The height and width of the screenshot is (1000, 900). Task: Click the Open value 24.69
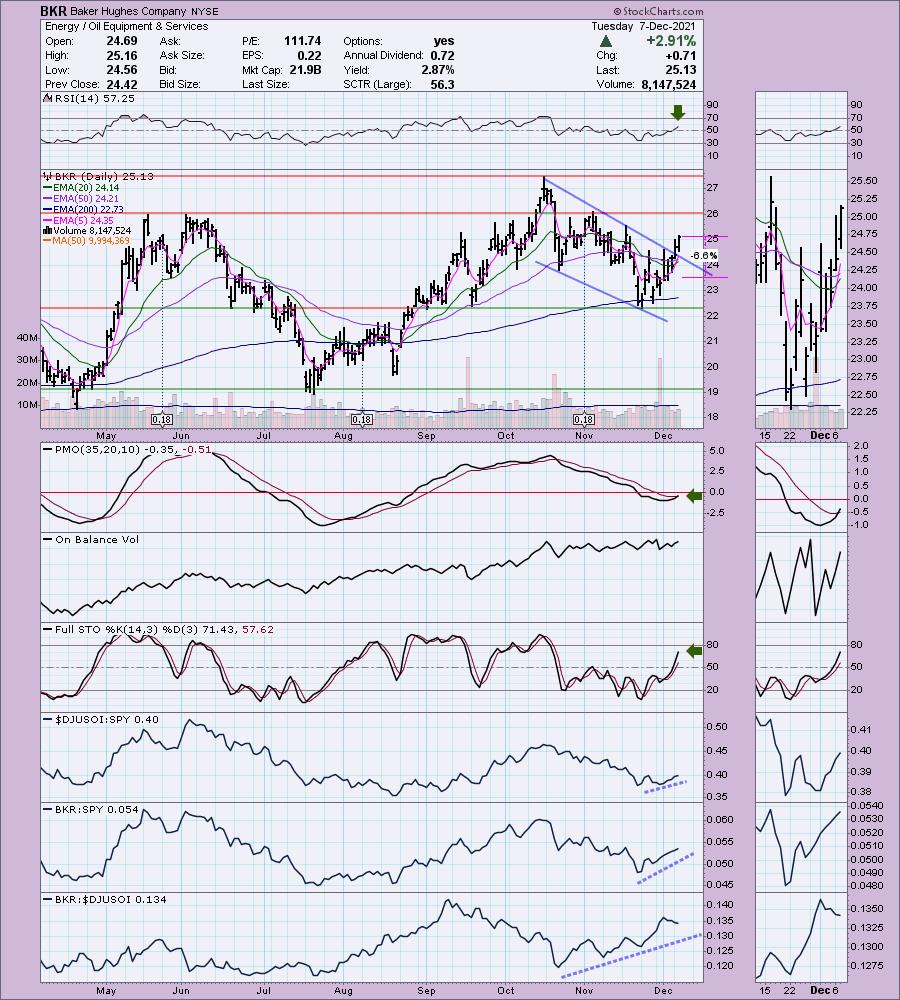point(121,41)
